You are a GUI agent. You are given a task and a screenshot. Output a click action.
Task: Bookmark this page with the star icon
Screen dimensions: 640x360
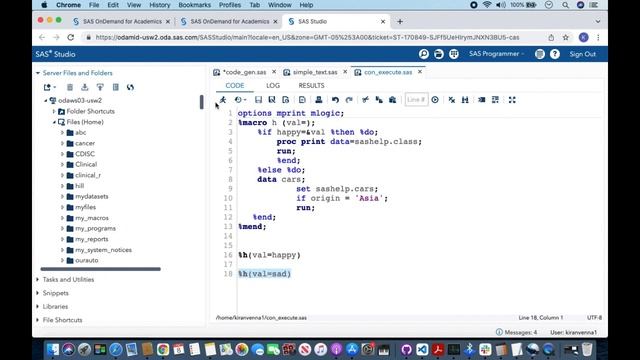pyautogui.click(x=566, y=38)
